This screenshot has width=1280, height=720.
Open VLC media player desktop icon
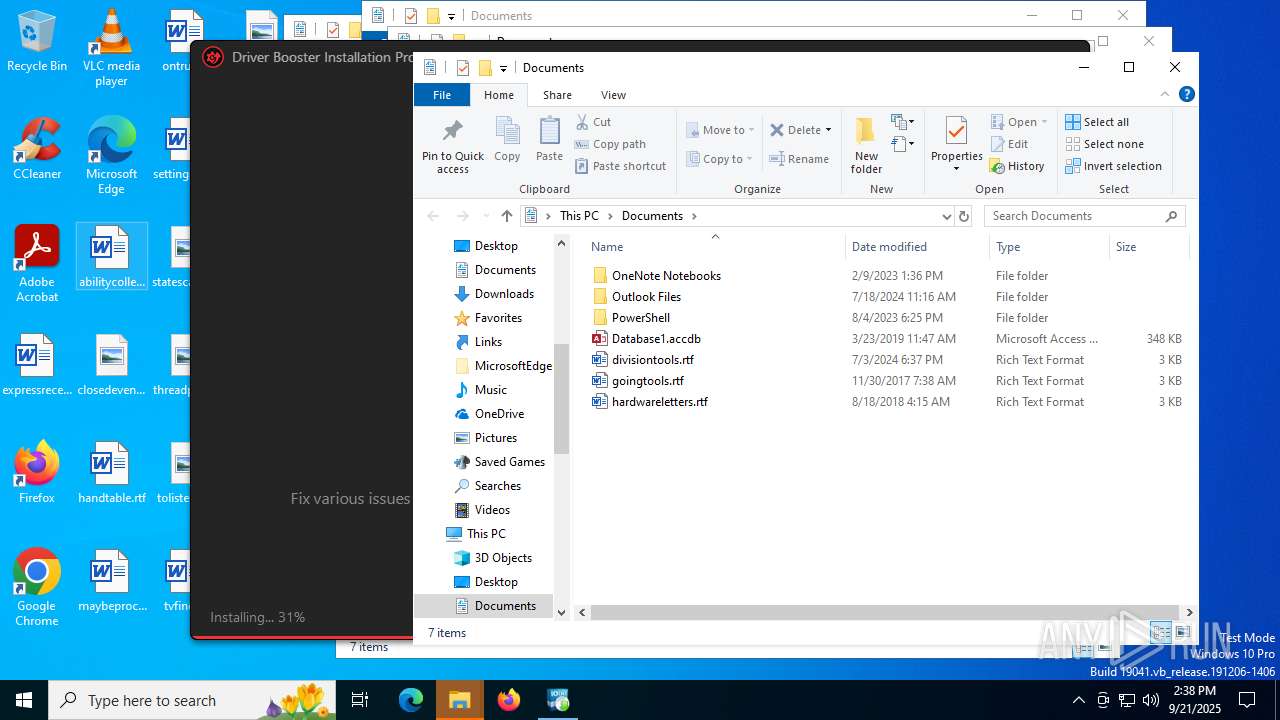tap(111, 48)
